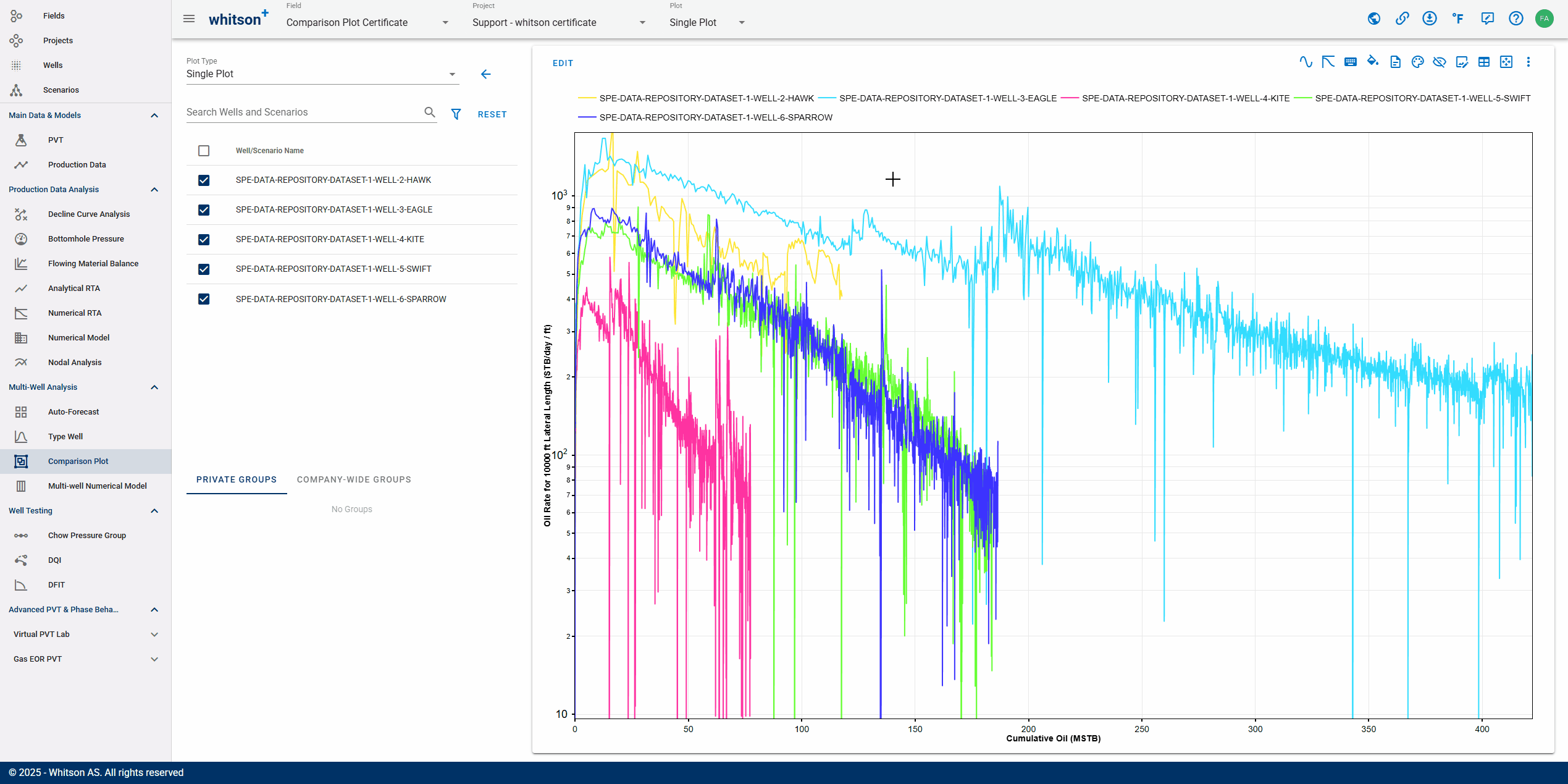1568x784 pixels.
Task: Open the FA user avatar menu
Action: 1545,19
